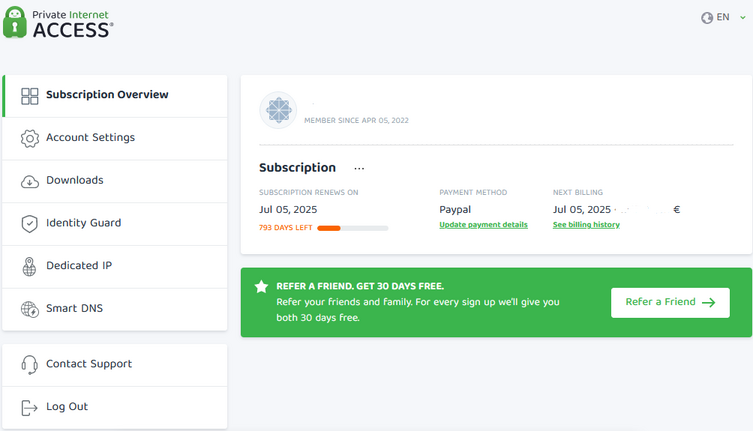Click the Account Settings gear icon
This screenshot has width=753, height=431.
pyautogui.click(x=29, y=138)
